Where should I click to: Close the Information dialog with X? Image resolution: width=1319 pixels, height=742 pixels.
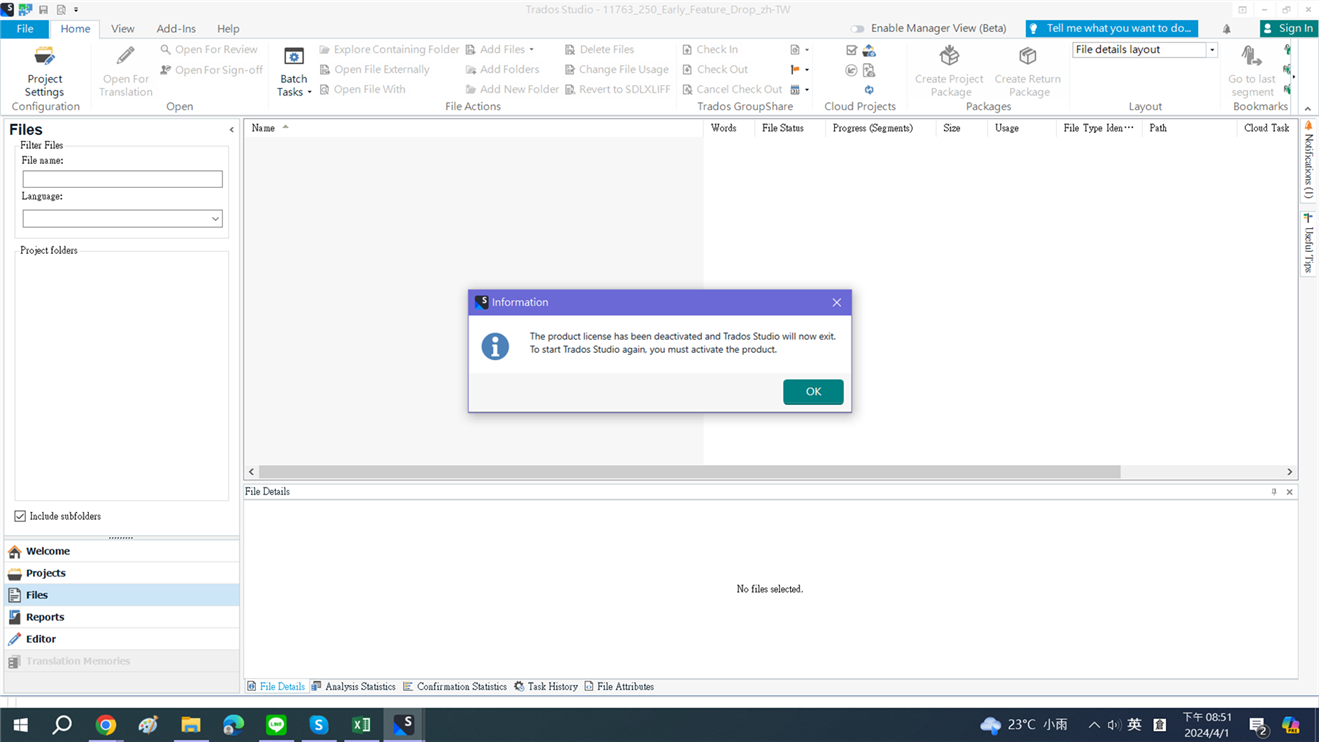pos(837,302)
